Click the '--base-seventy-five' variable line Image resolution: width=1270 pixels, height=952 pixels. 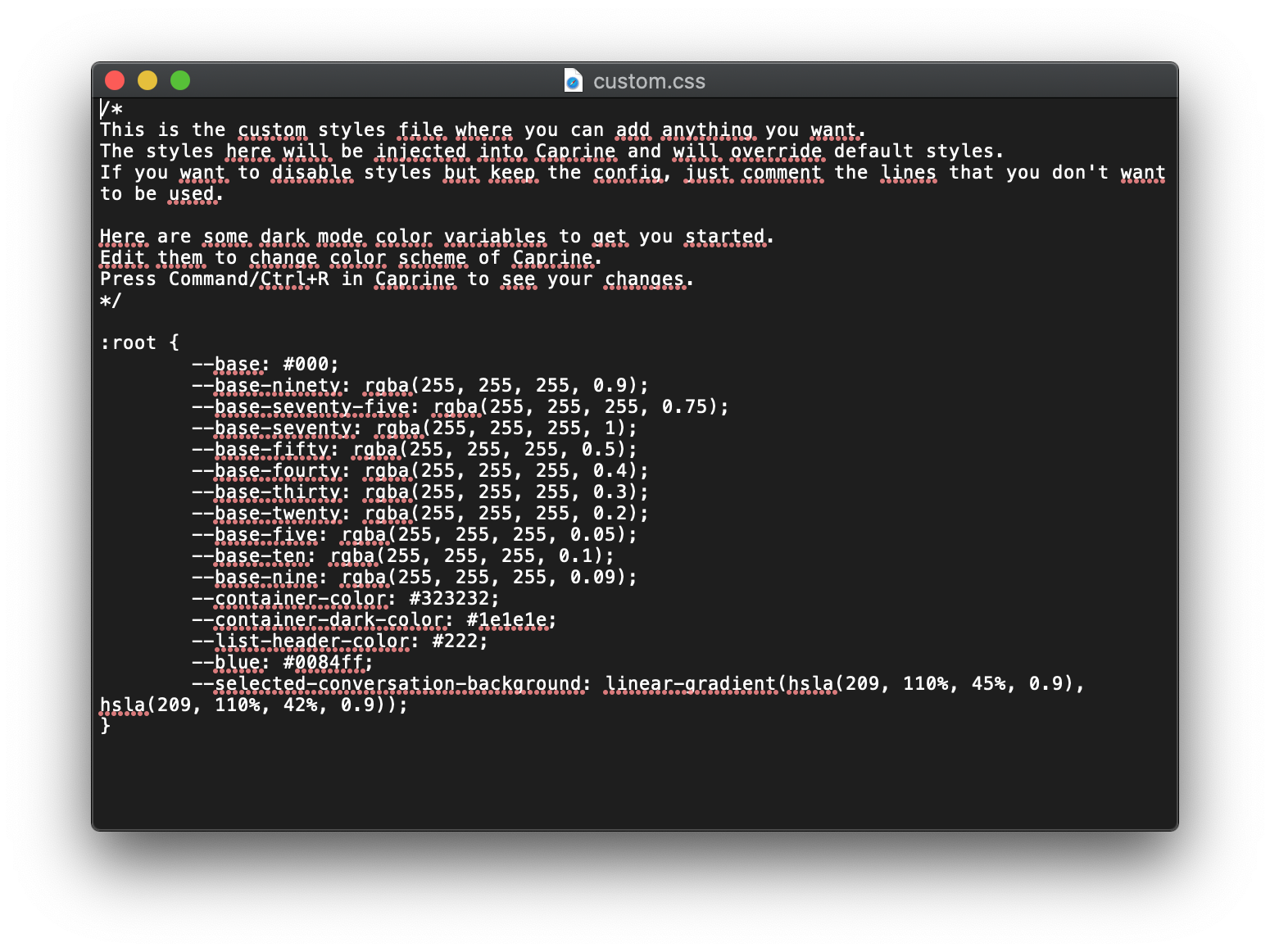tap(460, 406)
